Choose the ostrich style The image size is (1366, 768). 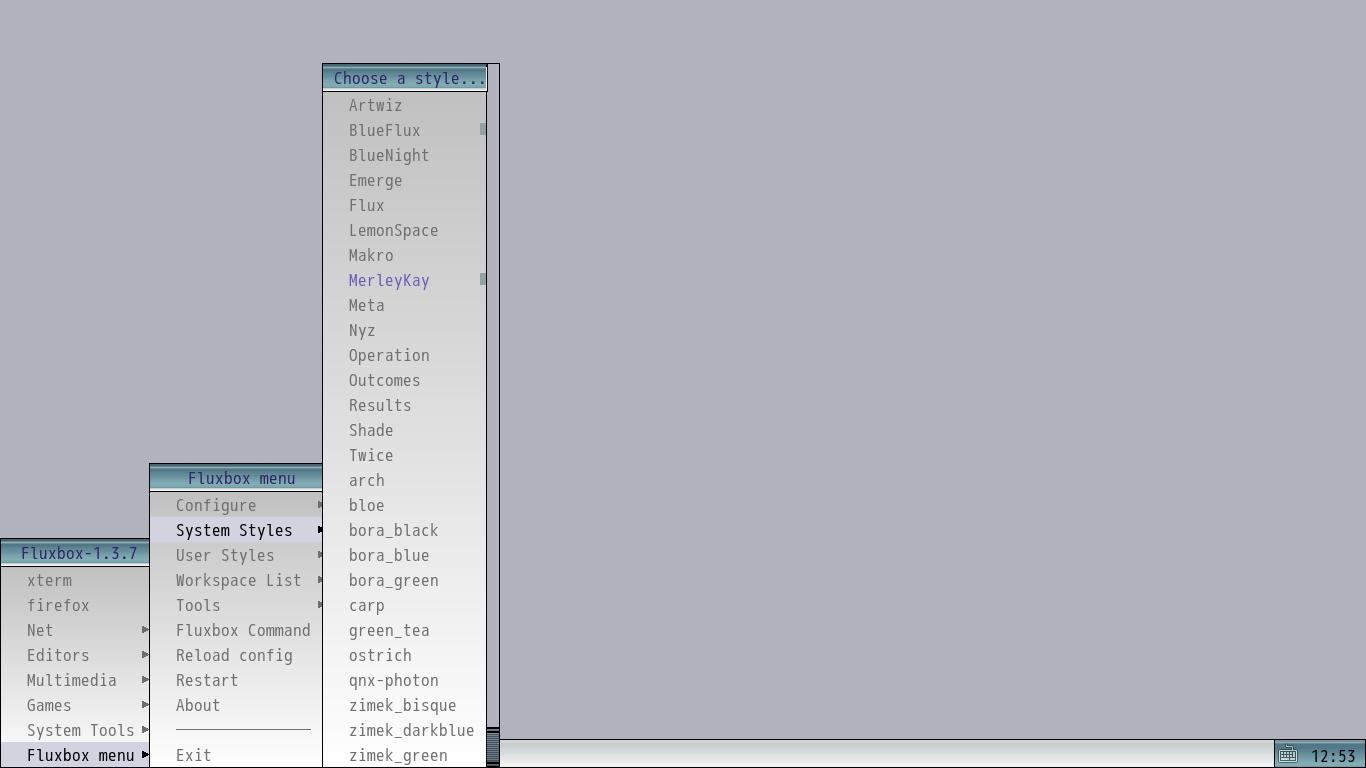(x=405, y=655)
